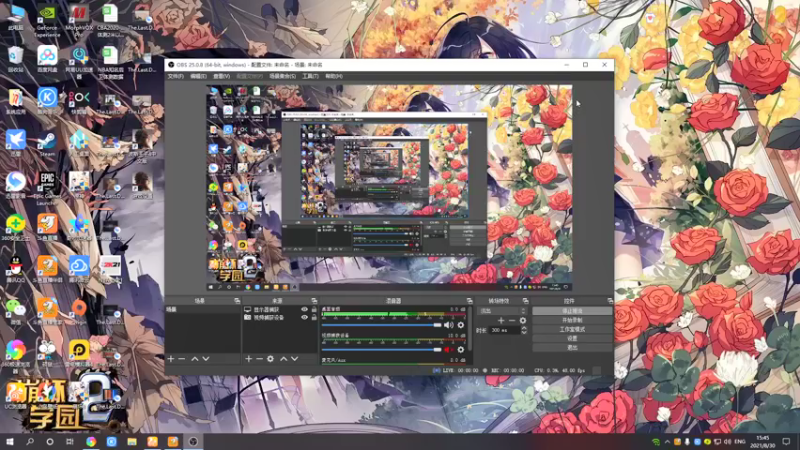Decrease transition duration with down arrow
The height and width of the screenshot is (450, 800).
pyautogui.click(x=523, y=333)
